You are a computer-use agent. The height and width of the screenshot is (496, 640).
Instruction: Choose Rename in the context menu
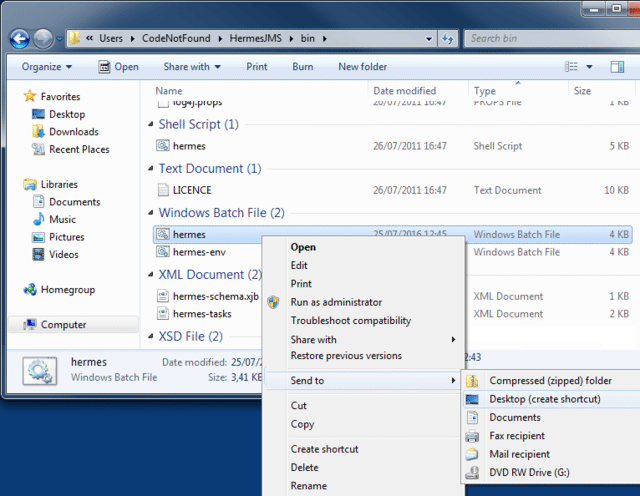pyautogui.click(x=309, y=486)
